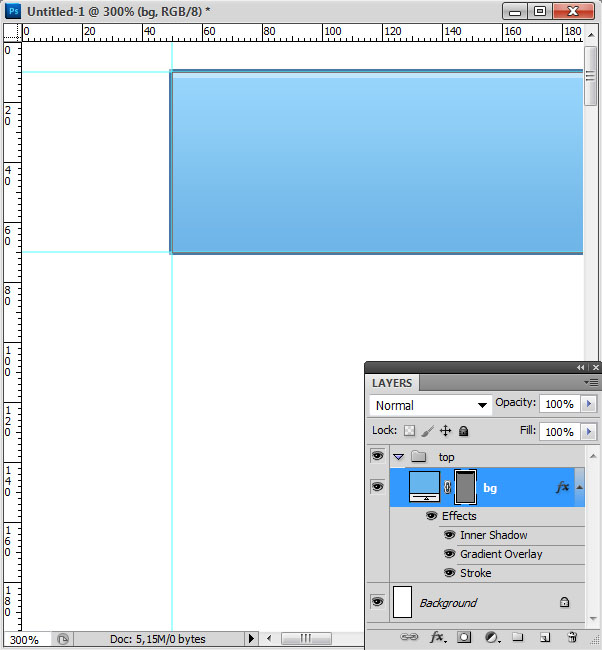Create new fill or adjustment layer

click(492, 637)
